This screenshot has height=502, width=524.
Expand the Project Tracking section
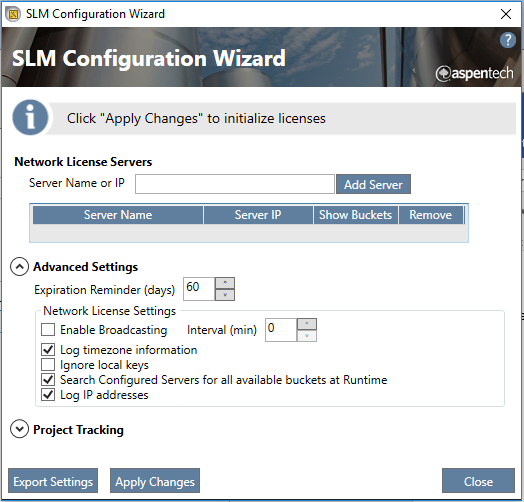(19, 429)
